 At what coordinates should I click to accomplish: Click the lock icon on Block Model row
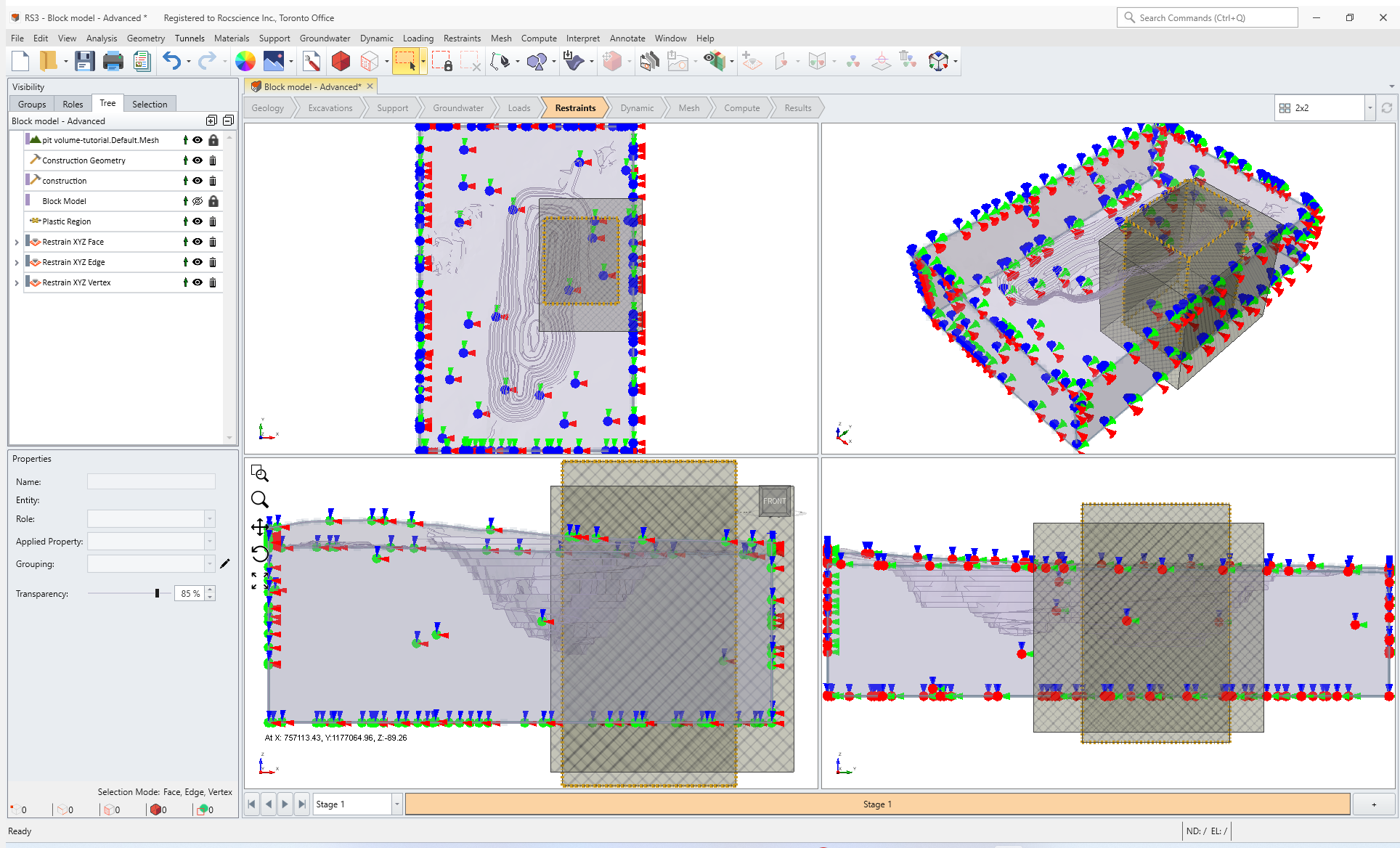click(x=213, y=201)
